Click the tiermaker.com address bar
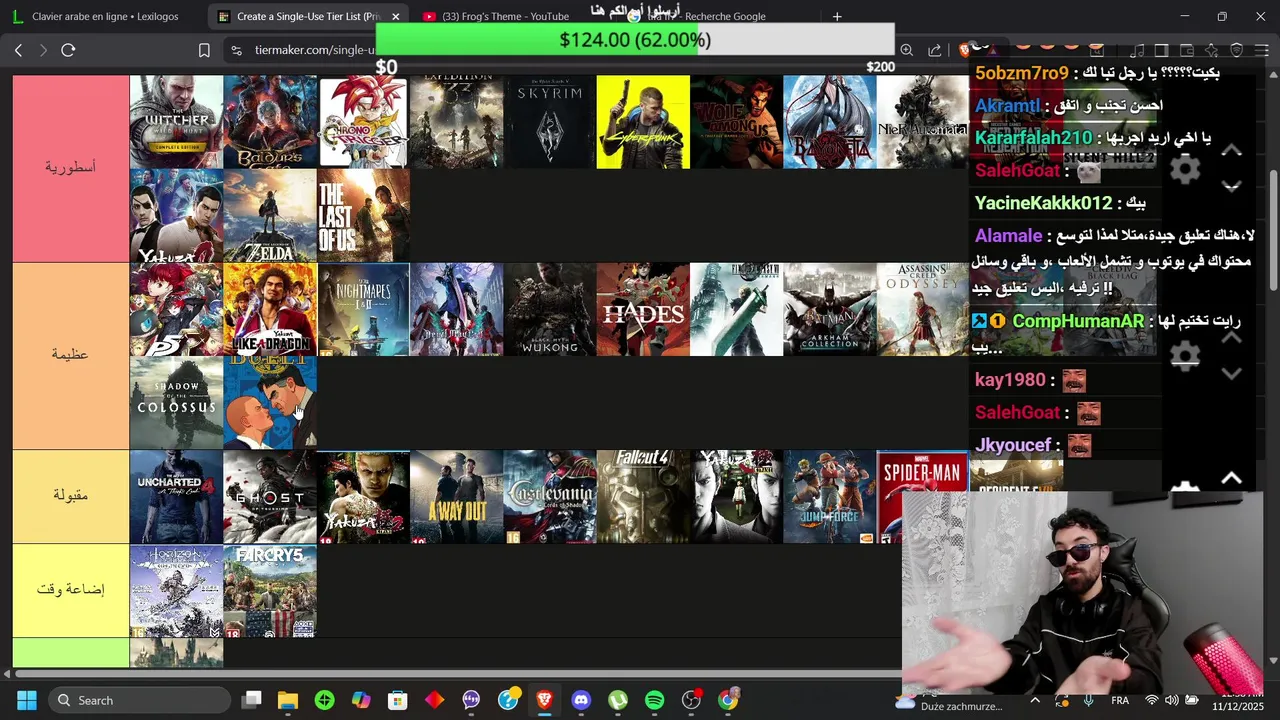The image size is (1280, 720). coord(314,50)
